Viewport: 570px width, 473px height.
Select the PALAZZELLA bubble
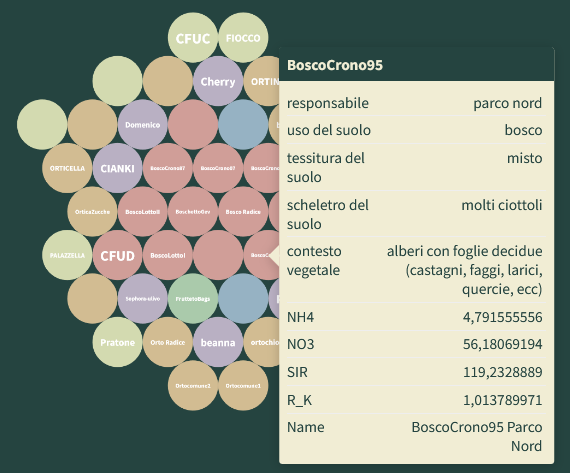pyautogui.click(x=67, y=255)
